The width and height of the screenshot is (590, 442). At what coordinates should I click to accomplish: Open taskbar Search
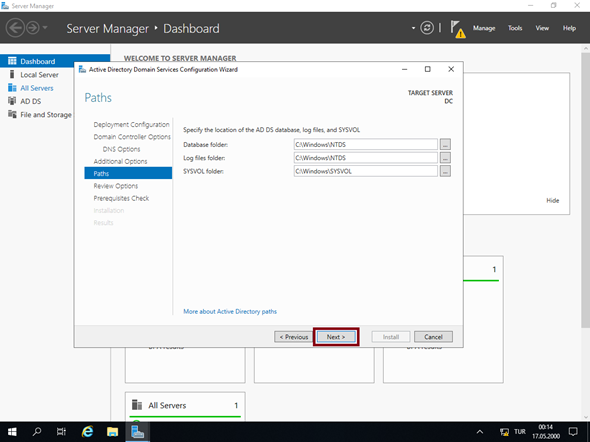[37, 432]
